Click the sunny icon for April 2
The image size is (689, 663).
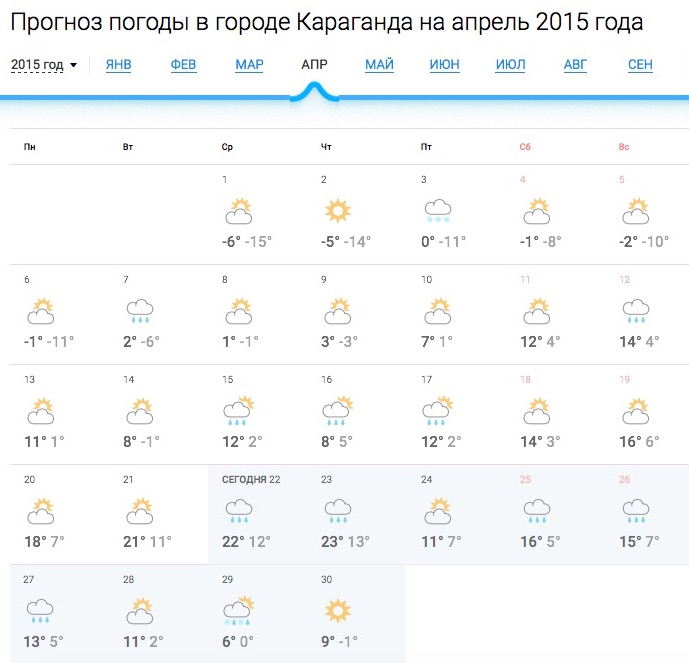click(337, 210)
